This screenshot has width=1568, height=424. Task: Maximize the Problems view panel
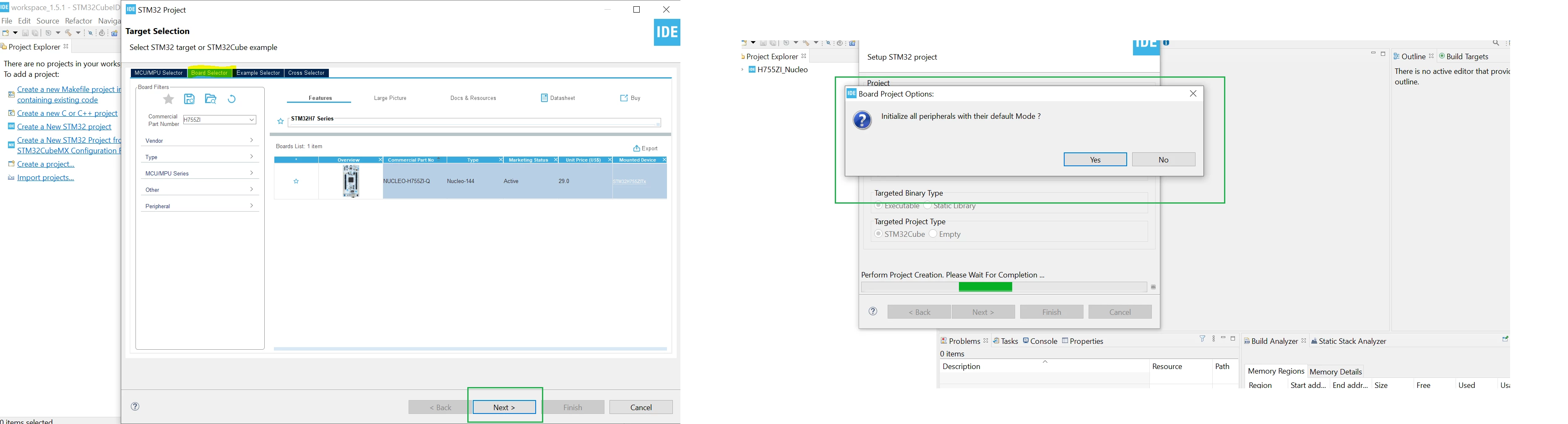[x=1233, y=339]
